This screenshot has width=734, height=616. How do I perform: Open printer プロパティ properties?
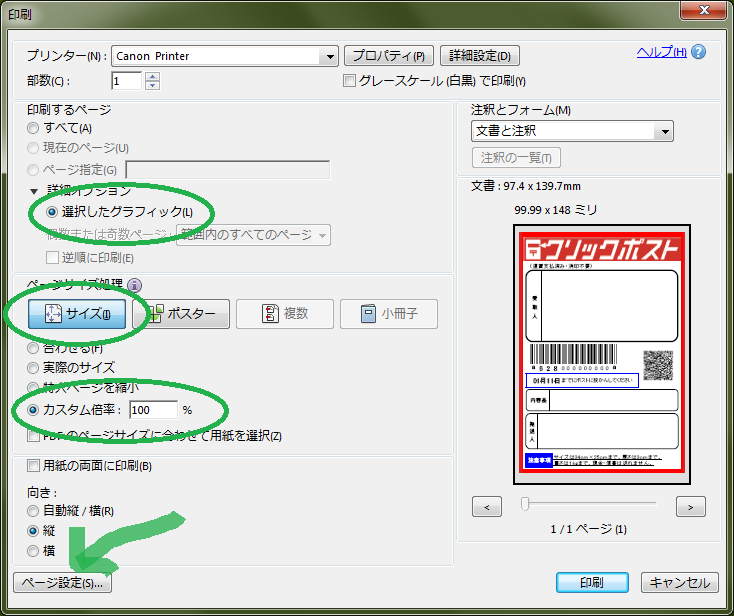[x=389, y=56]
